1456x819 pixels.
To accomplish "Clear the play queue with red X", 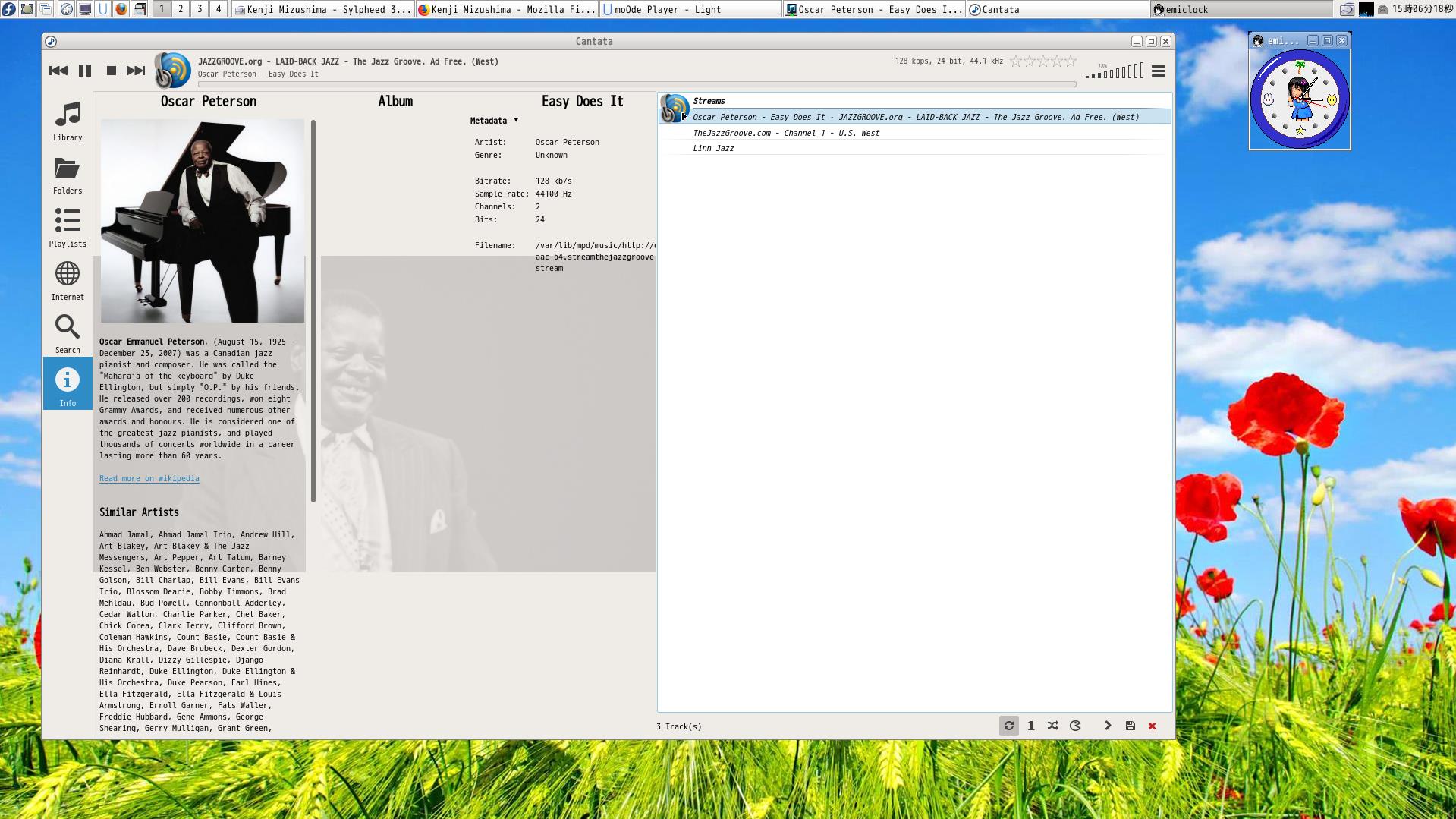I will click(1152, 726).
